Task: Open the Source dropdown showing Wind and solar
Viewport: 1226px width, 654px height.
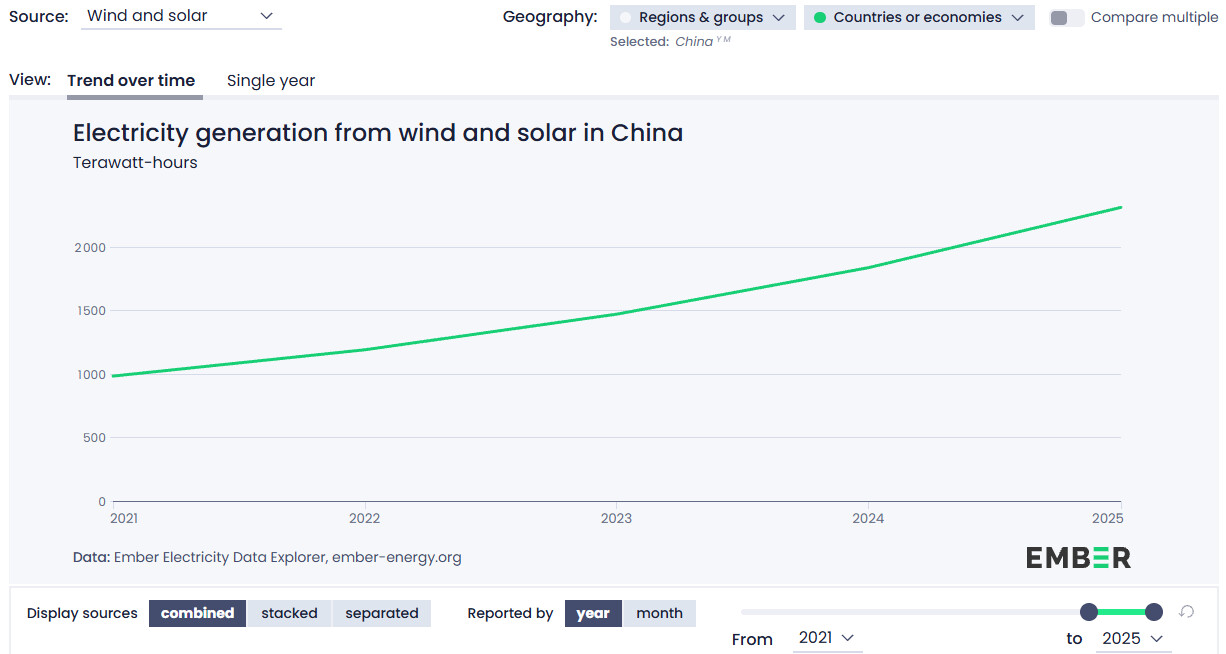Action: (181, 17)
